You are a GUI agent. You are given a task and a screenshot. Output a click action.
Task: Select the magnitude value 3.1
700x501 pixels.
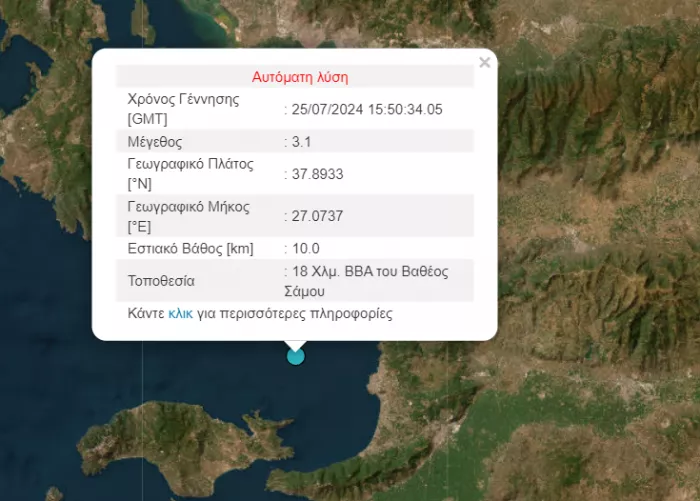click(x=301, y=142)
